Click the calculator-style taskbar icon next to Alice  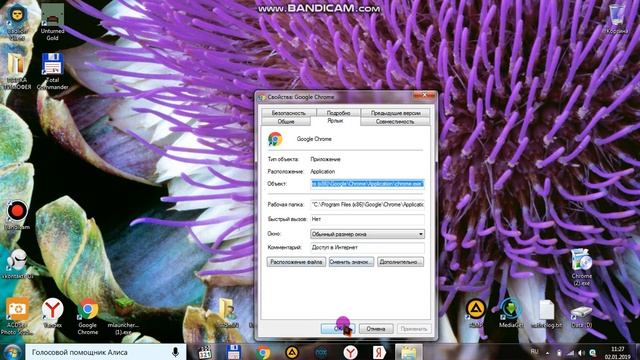tap(204, 352)
